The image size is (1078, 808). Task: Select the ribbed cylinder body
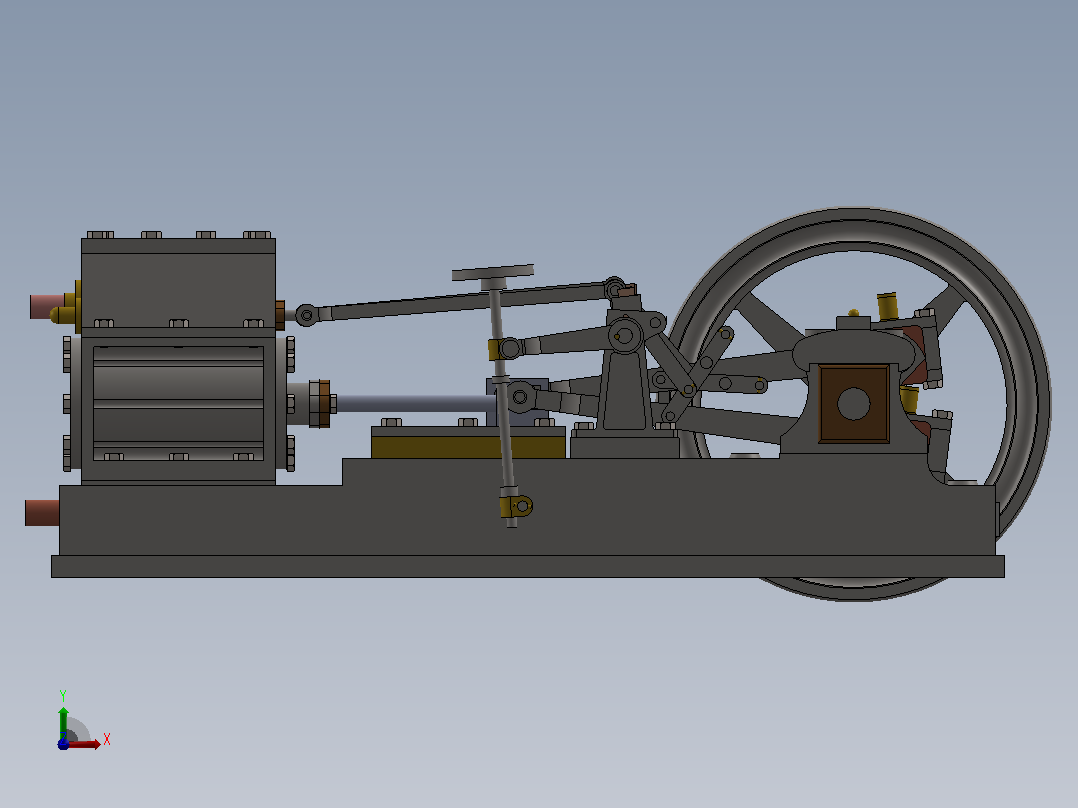(178, 402)
